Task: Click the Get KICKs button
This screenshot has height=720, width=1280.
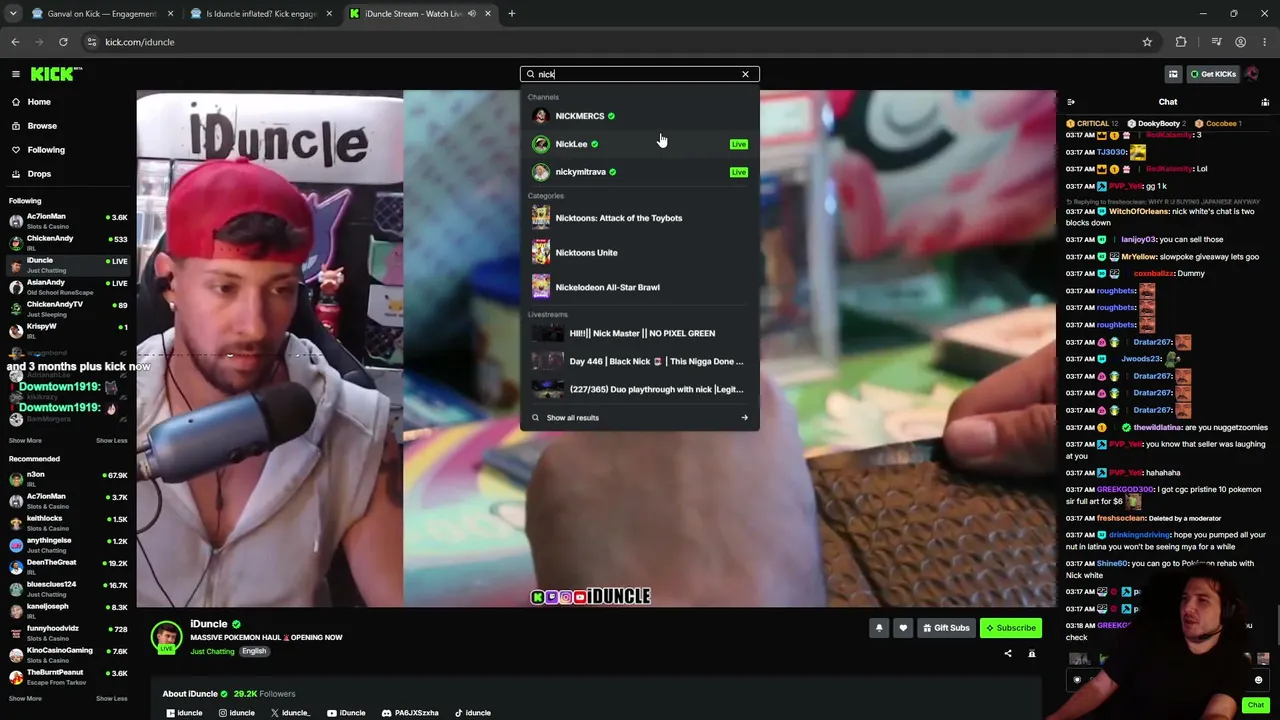Action: click(x=1212, y=74)
